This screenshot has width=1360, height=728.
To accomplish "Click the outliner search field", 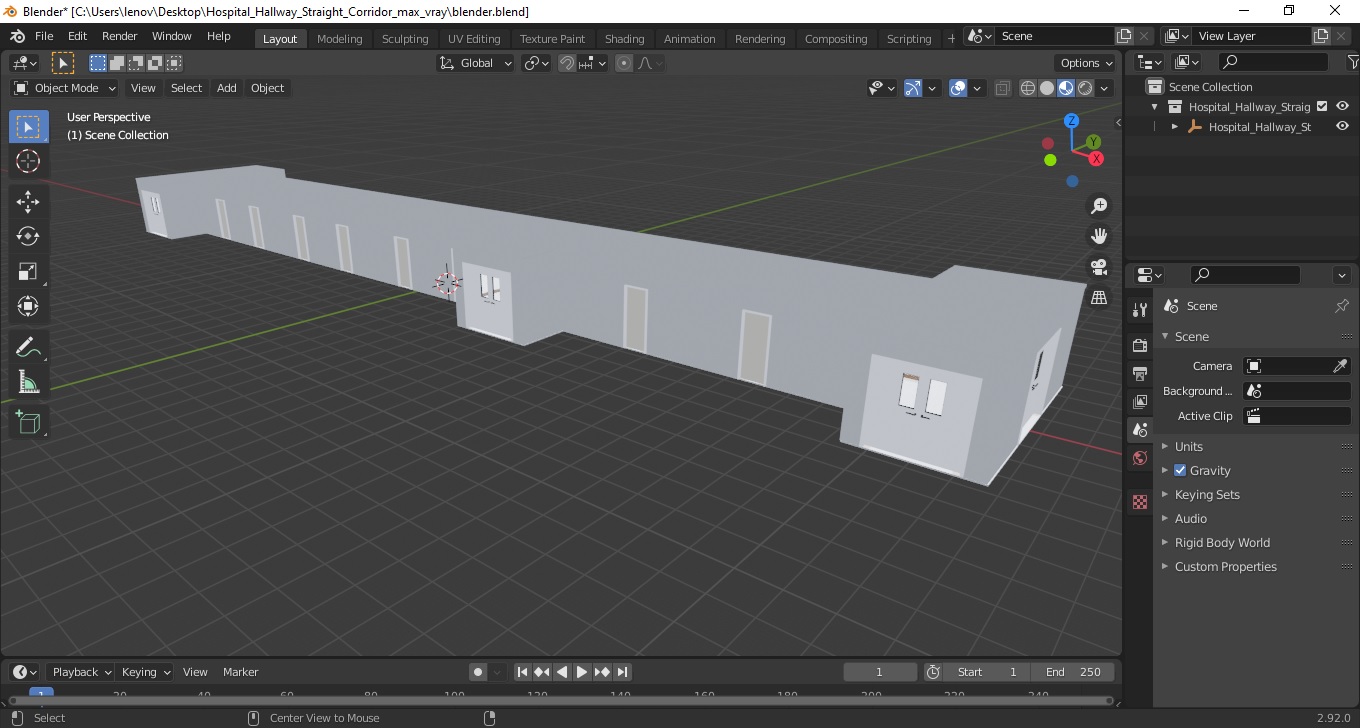I will (x=1274, y=62).
